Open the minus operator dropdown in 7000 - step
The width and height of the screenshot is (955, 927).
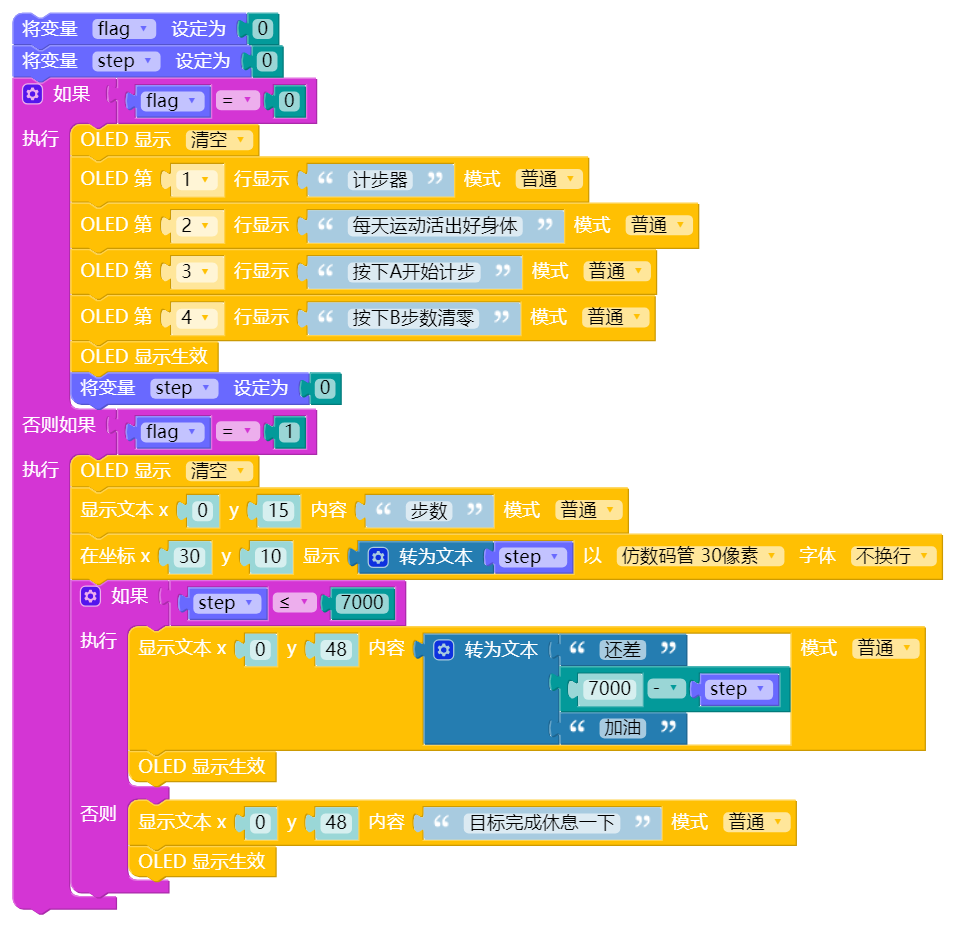coord(666,689)
